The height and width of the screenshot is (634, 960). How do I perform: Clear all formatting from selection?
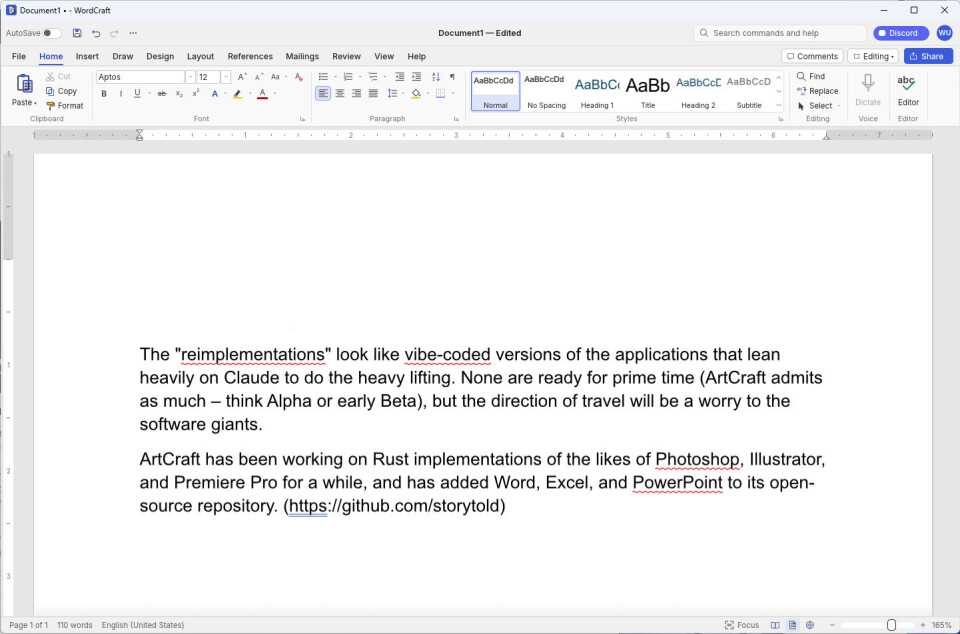[299, 77]
